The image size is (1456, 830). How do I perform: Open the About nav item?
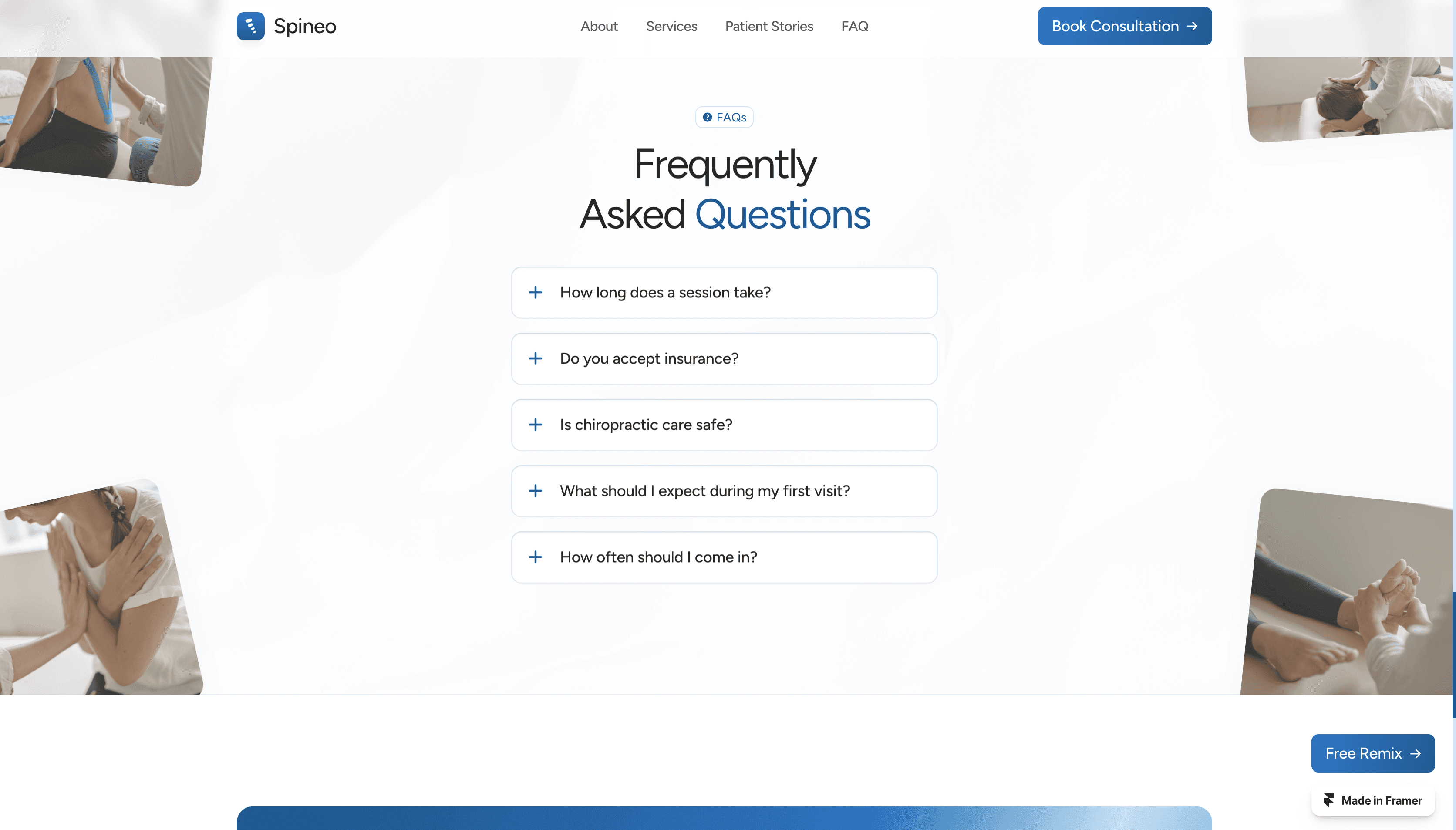[x=599, y=26]
